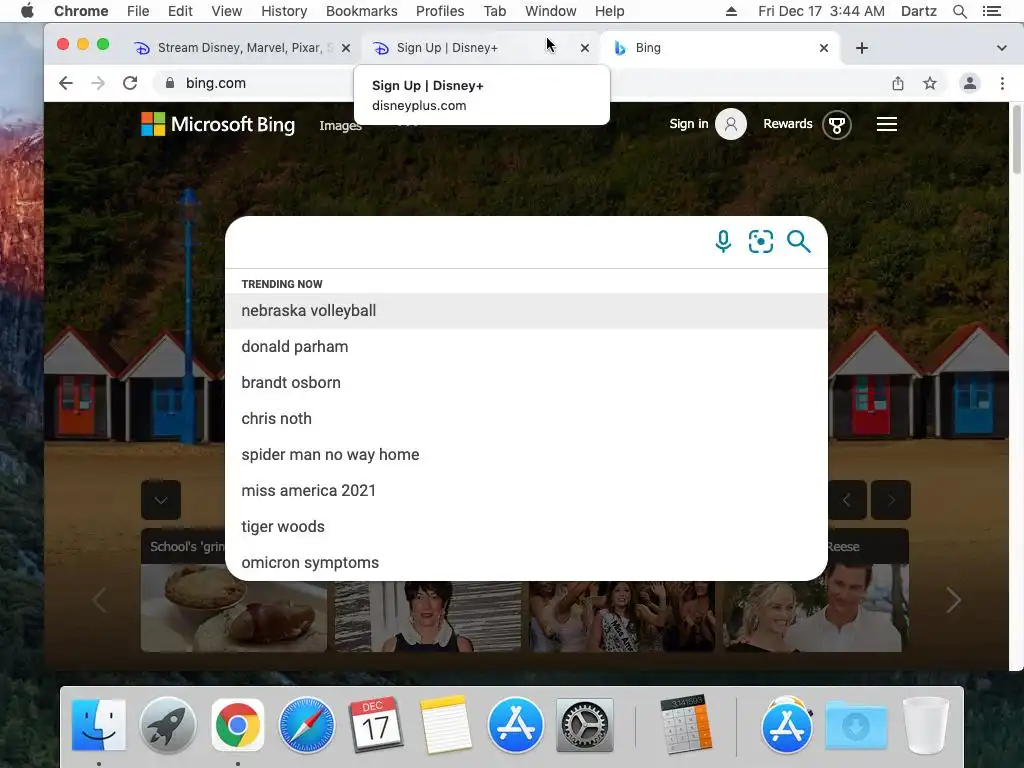Select trending search spider man no way home

point(526,455)
